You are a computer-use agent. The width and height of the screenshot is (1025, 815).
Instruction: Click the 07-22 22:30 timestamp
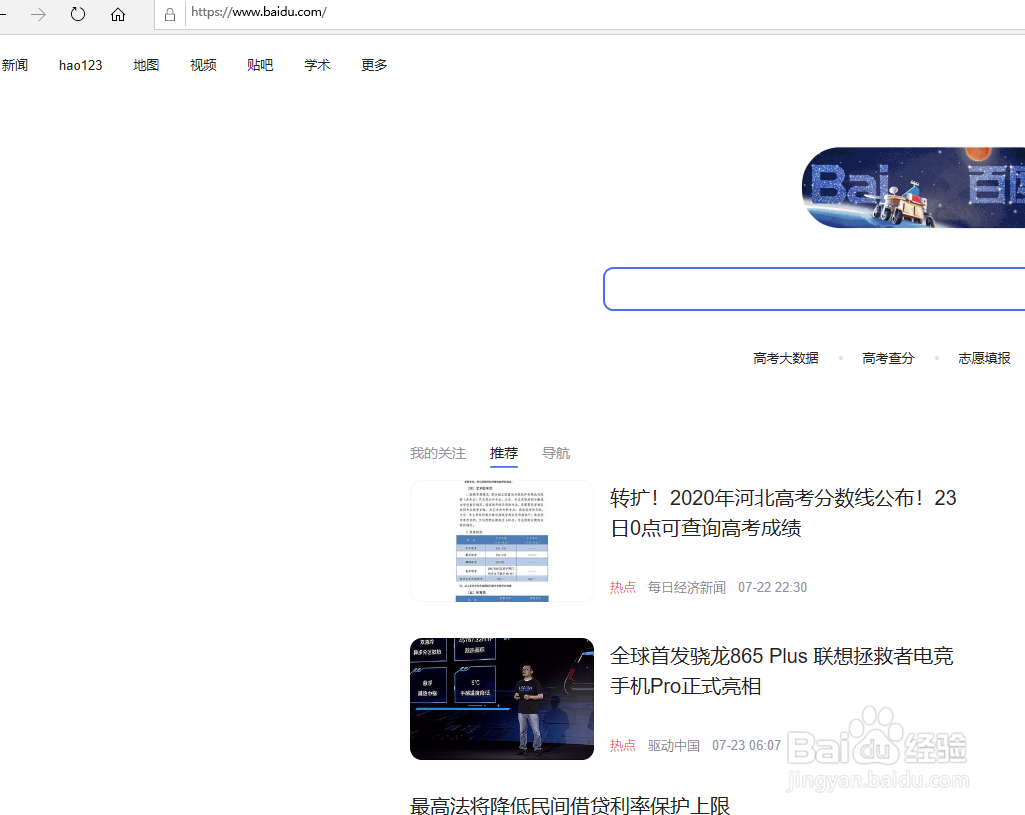(772, 588)
